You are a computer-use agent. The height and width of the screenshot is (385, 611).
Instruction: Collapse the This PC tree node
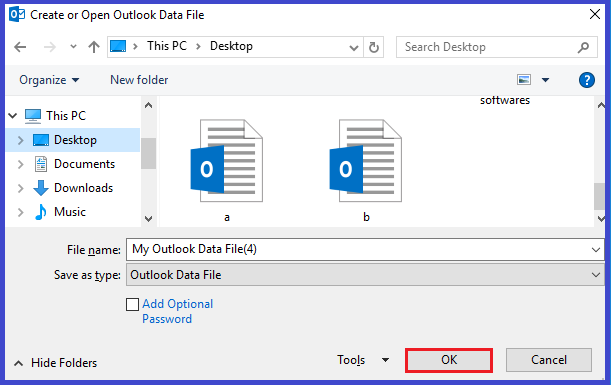point(13,116)
